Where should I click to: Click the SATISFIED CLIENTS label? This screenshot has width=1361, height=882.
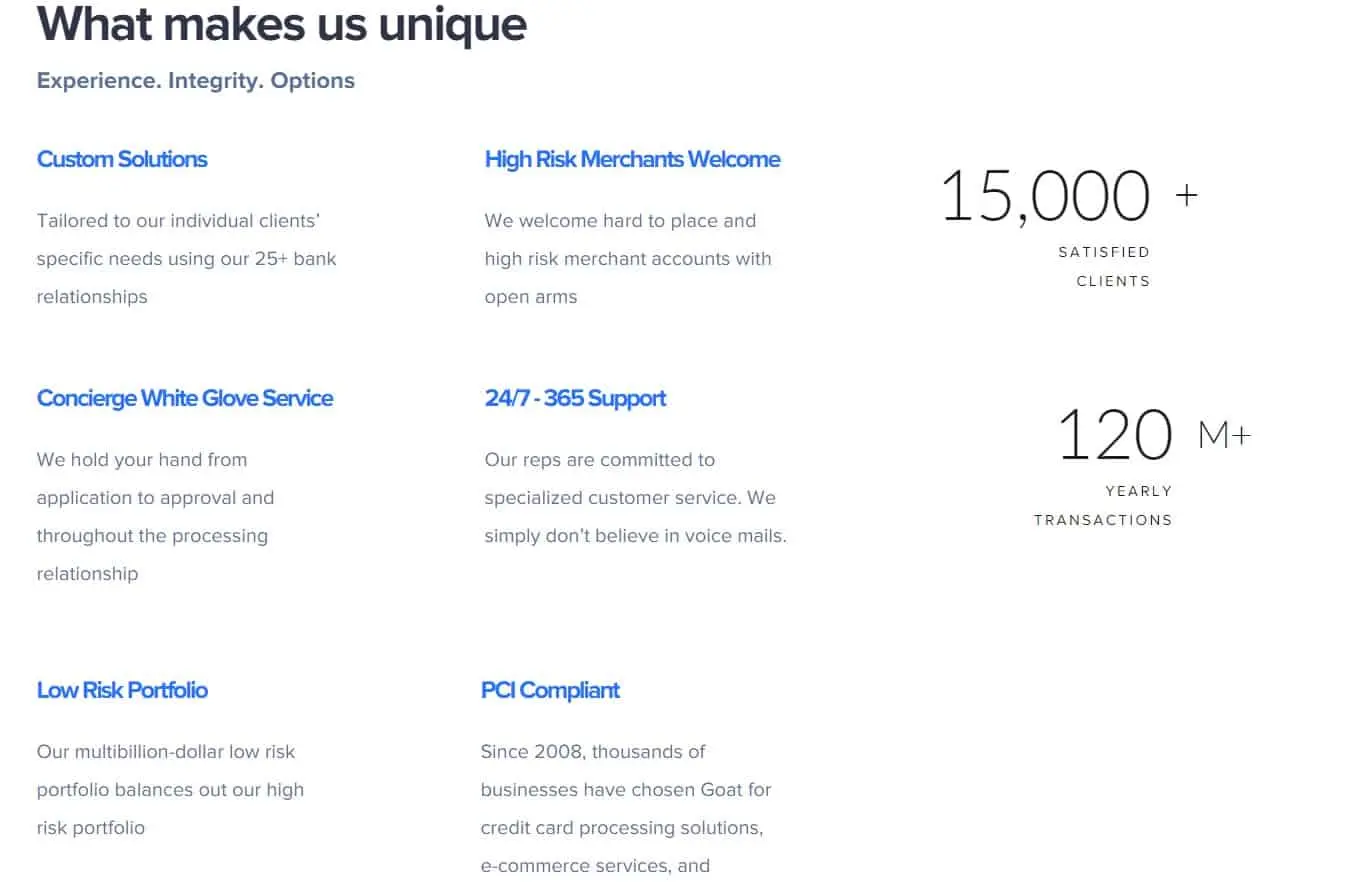click(1104, 266)
